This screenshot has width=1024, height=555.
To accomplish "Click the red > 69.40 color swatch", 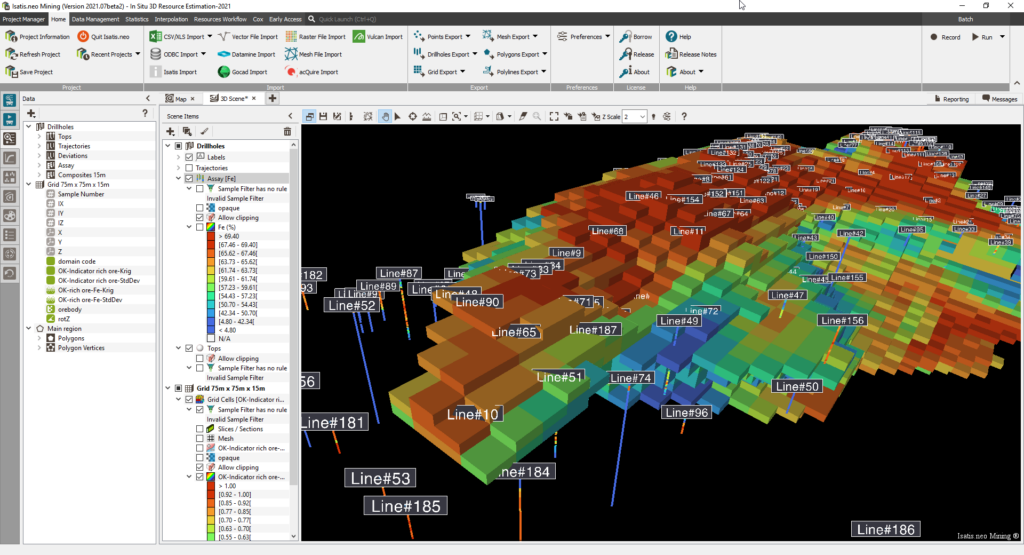I will tap(211, 236).
